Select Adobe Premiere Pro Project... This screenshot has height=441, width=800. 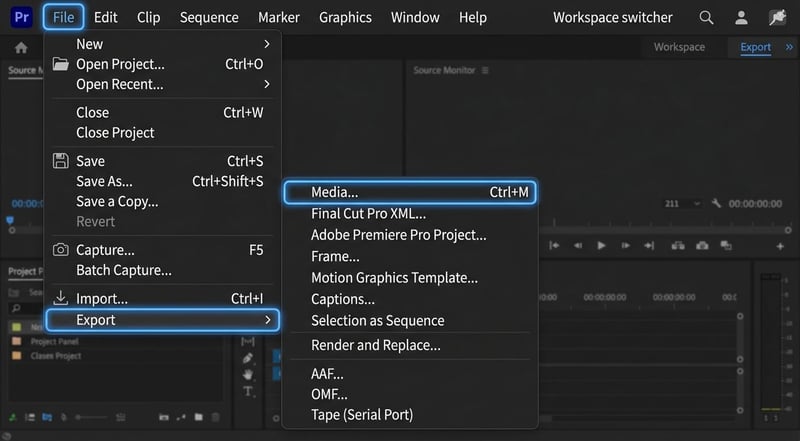click(410, 235)
